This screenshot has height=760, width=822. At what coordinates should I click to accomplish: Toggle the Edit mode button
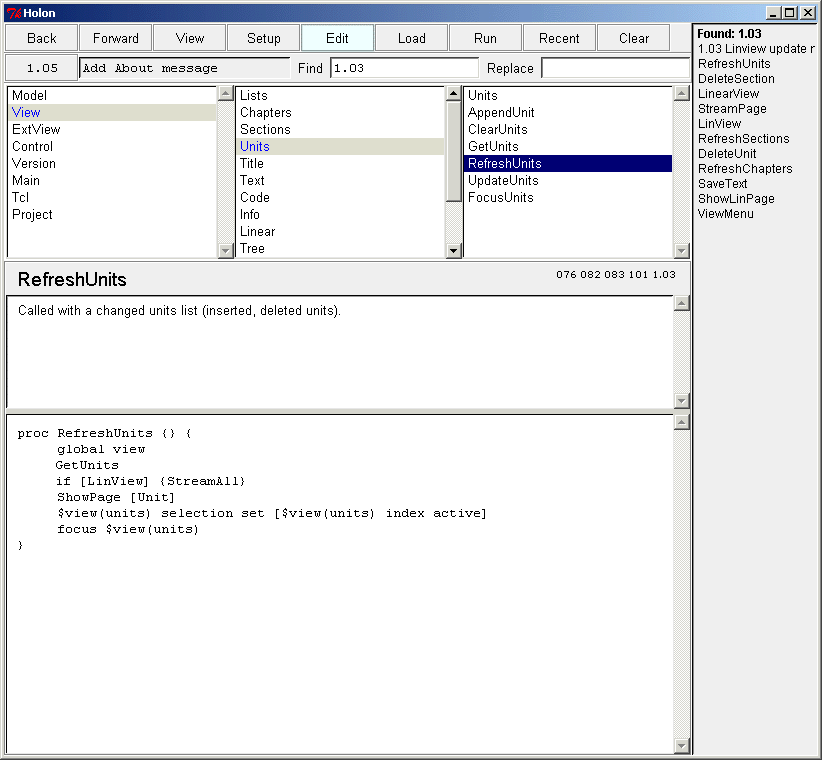coord(338,38)
